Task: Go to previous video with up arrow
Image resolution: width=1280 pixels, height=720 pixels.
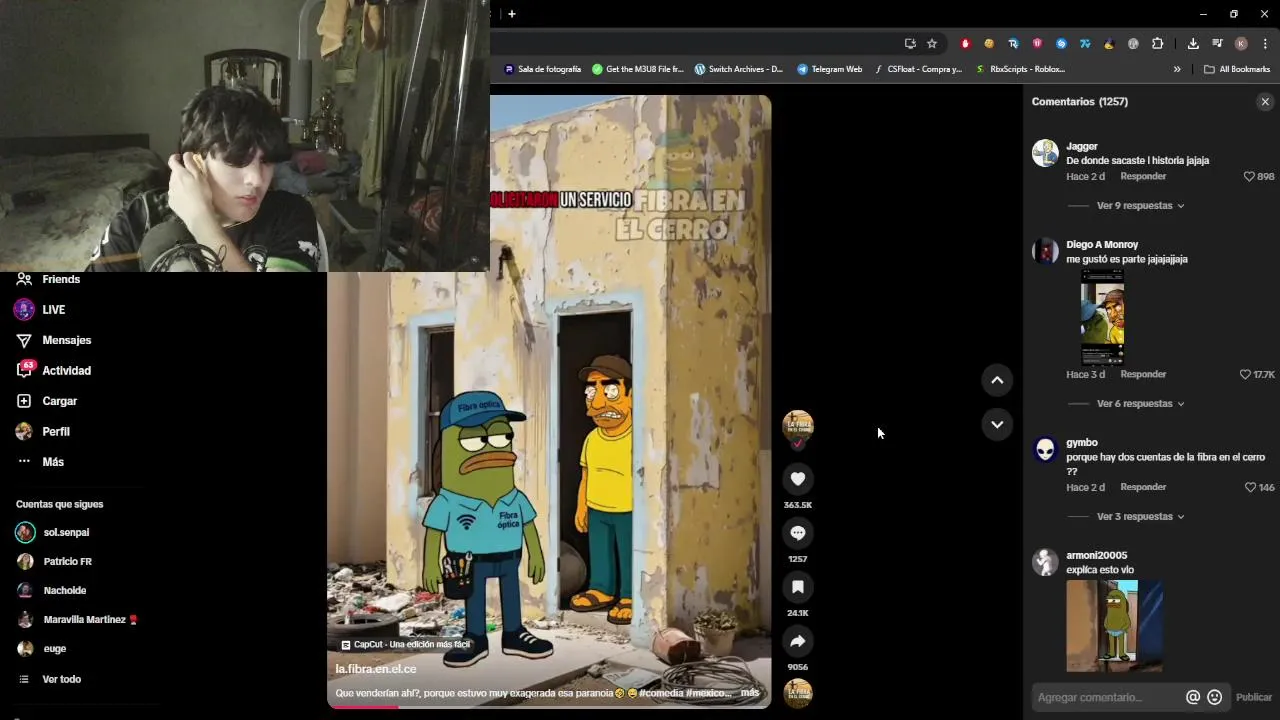Action: [x=997, y=380]
